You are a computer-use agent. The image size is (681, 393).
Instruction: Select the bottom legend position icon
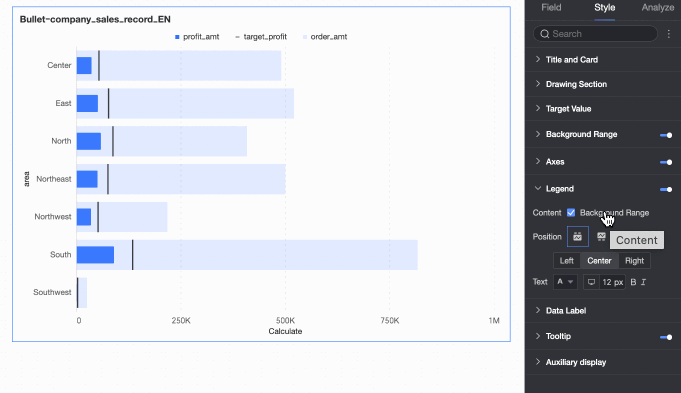tap(601, 237)
